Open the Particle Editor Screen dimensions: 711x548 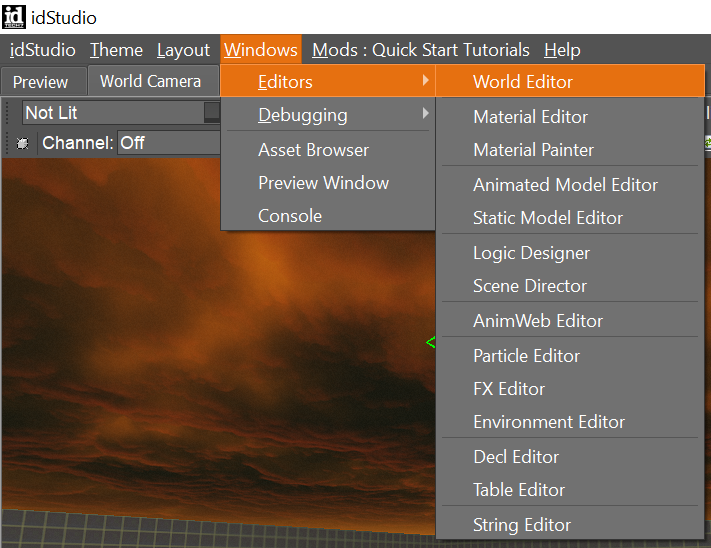pos(570,356)
